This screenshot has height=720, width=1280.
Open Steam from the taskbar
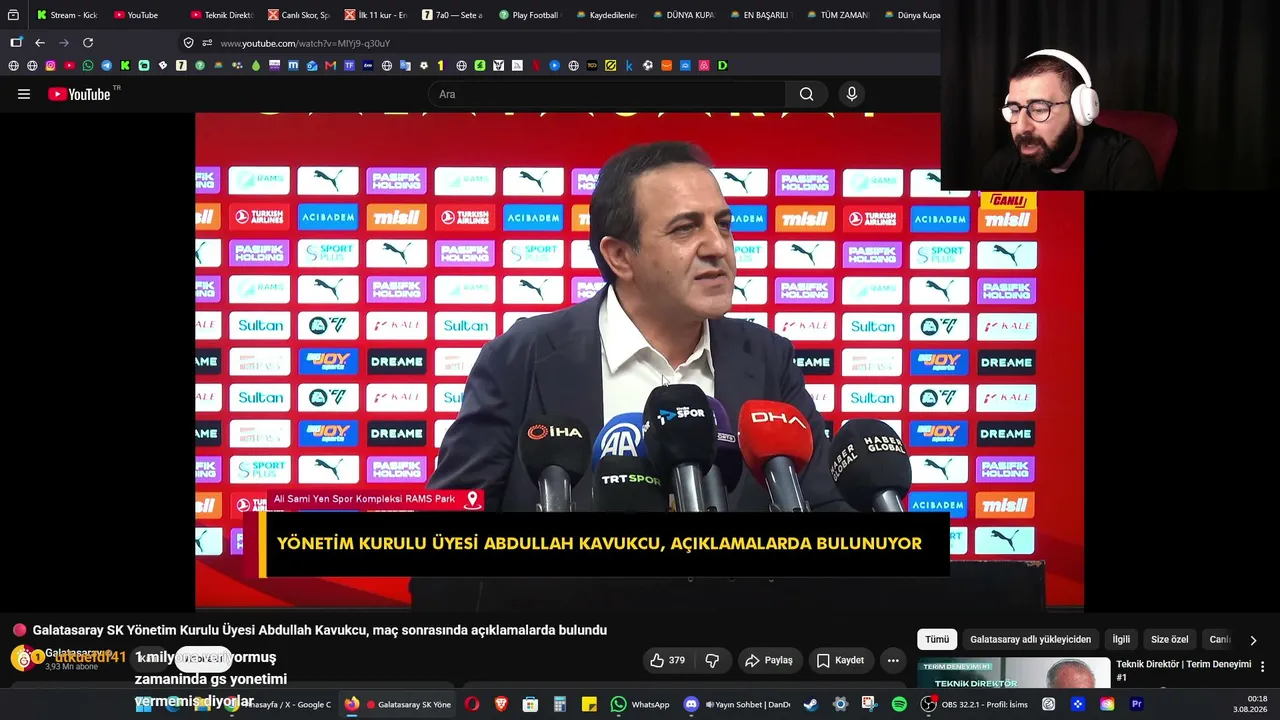click(x=810, y=704)
